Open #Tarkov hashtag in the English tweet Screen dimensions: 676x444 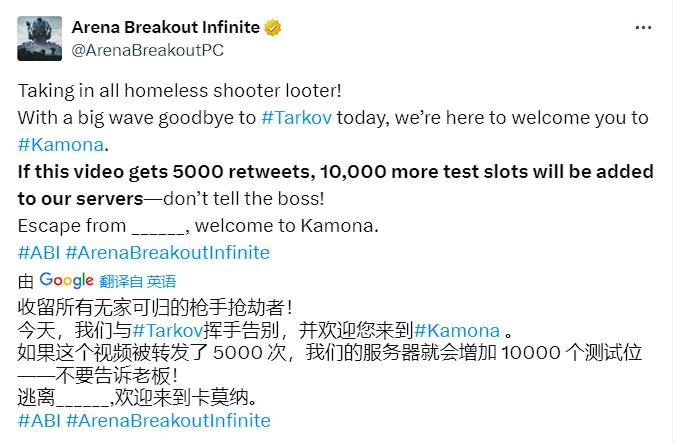click(x=292, y=117)
